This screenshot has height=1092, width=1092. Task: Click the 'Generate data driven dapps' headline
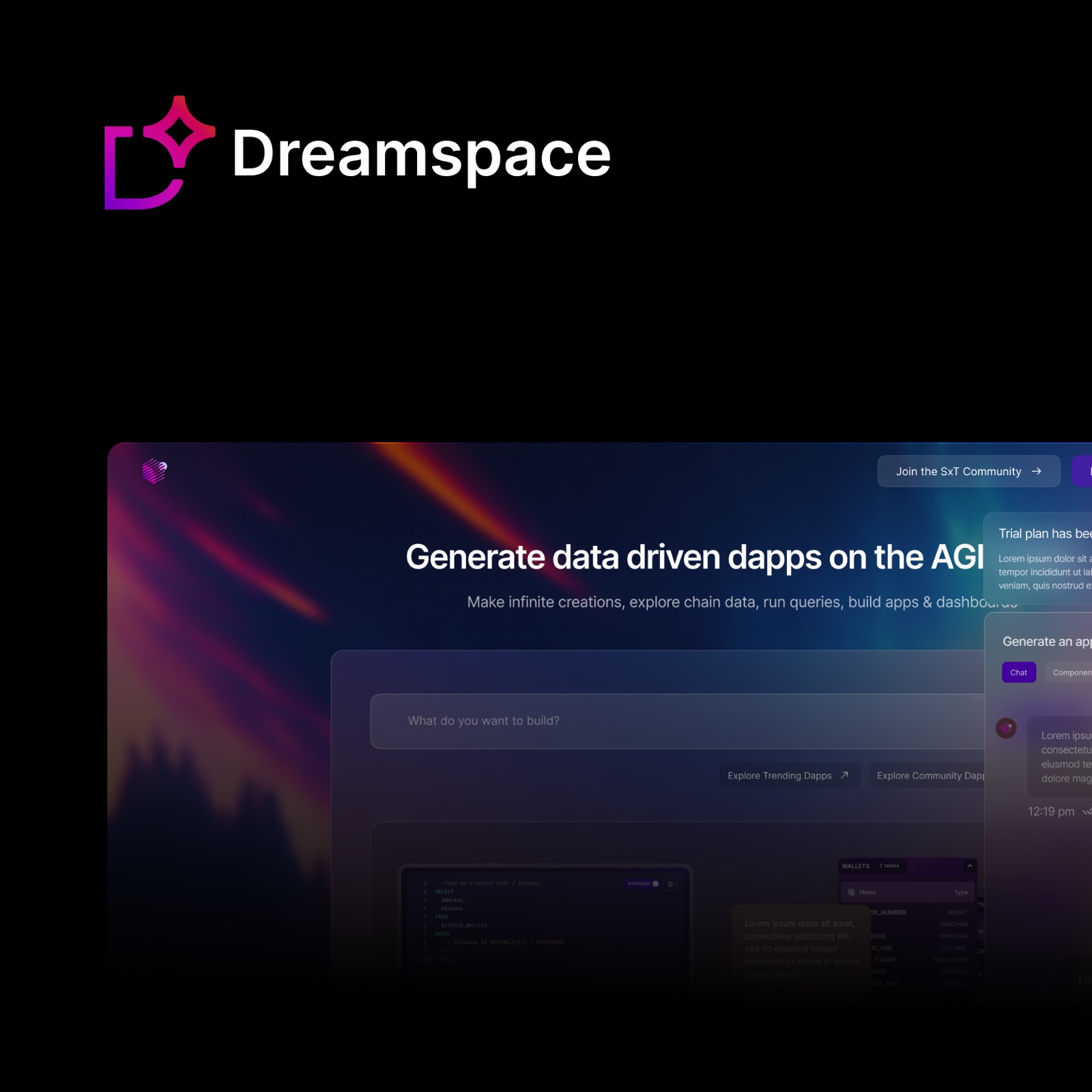(695, 557)
